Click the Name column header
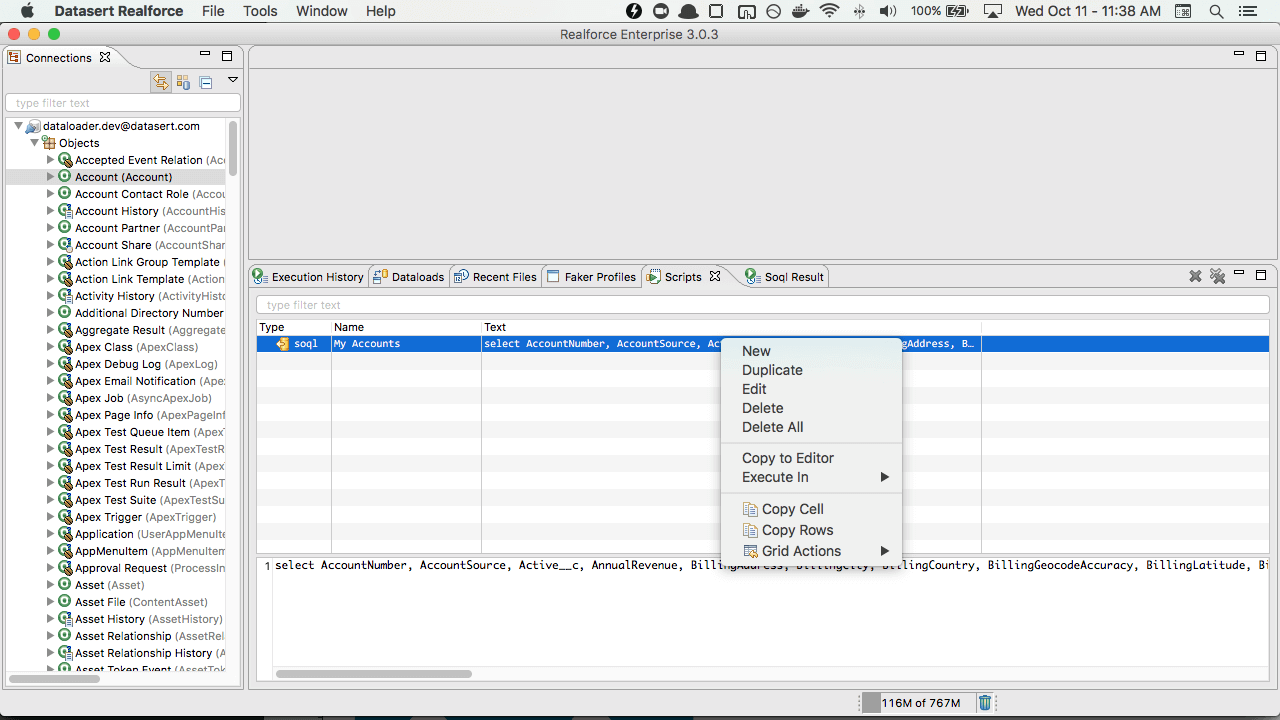The height and width of the screenshot is (720, 1280). point(406,327)
